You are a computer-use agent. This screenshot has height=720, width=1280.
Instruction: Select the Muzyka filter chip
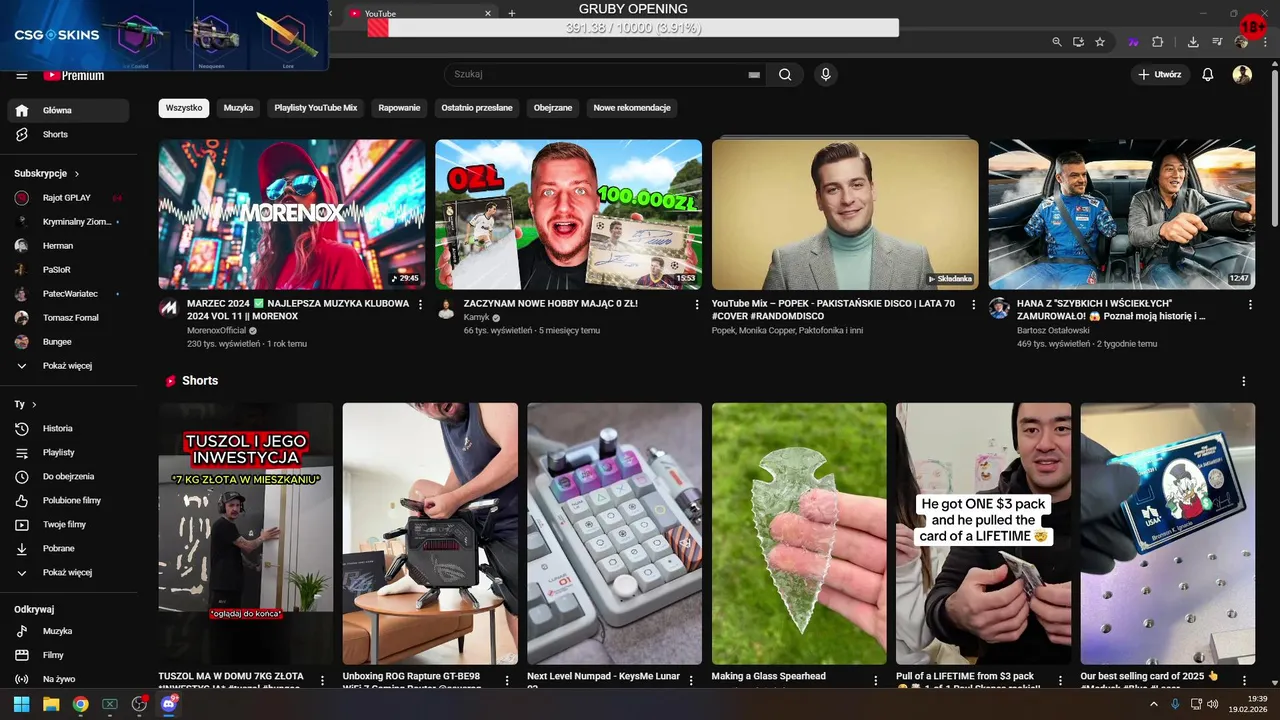point(238,108)
